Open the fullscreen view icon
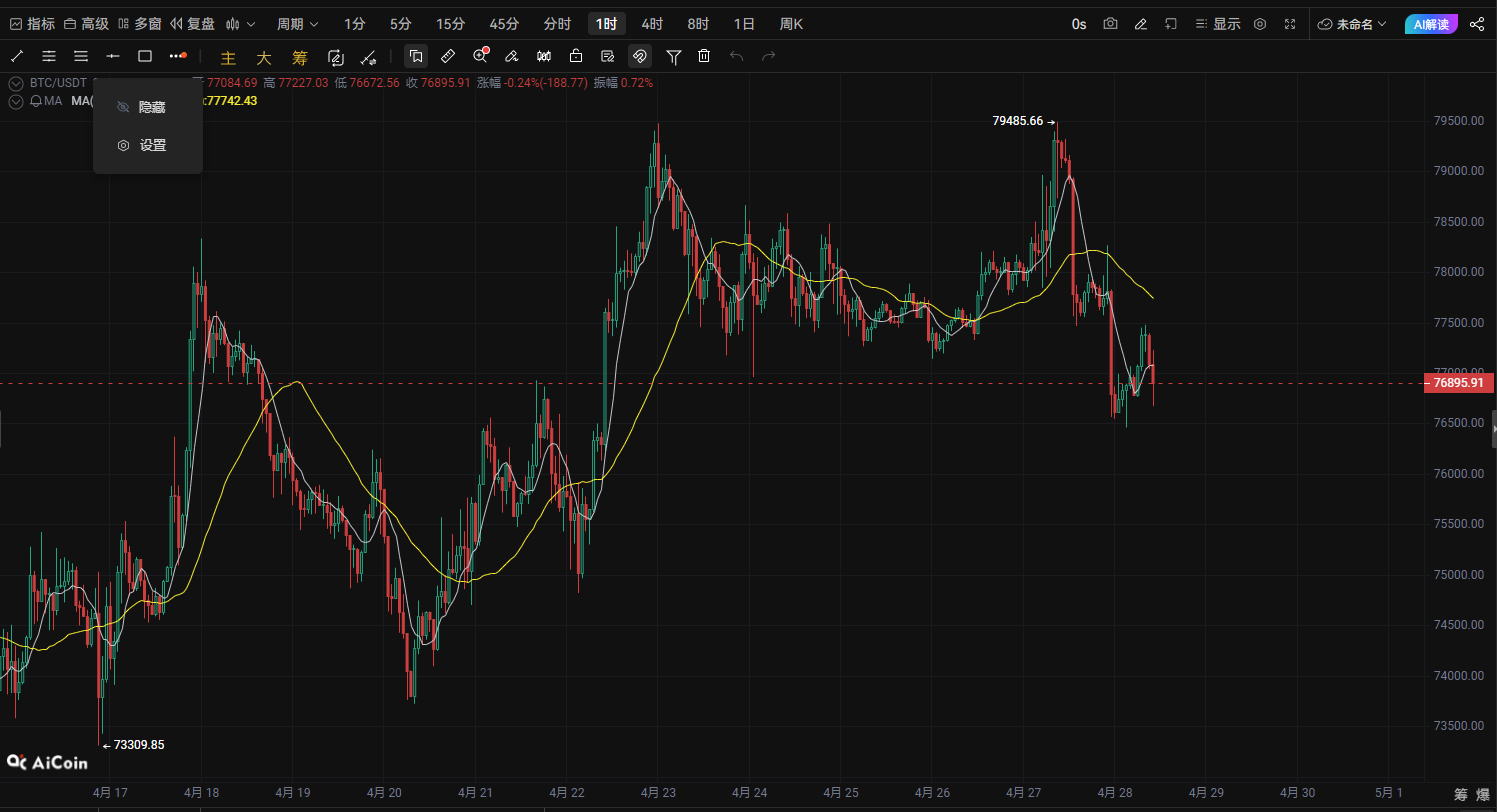This screenshot has height=812, width=1497. (1290, 24)
